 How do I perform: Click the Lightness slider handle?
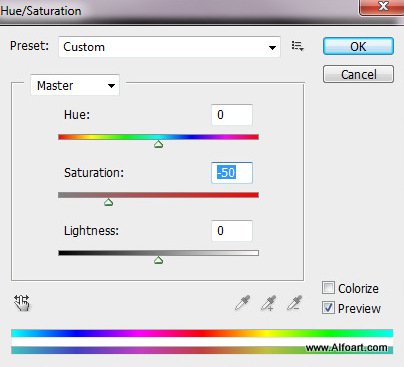159,260
